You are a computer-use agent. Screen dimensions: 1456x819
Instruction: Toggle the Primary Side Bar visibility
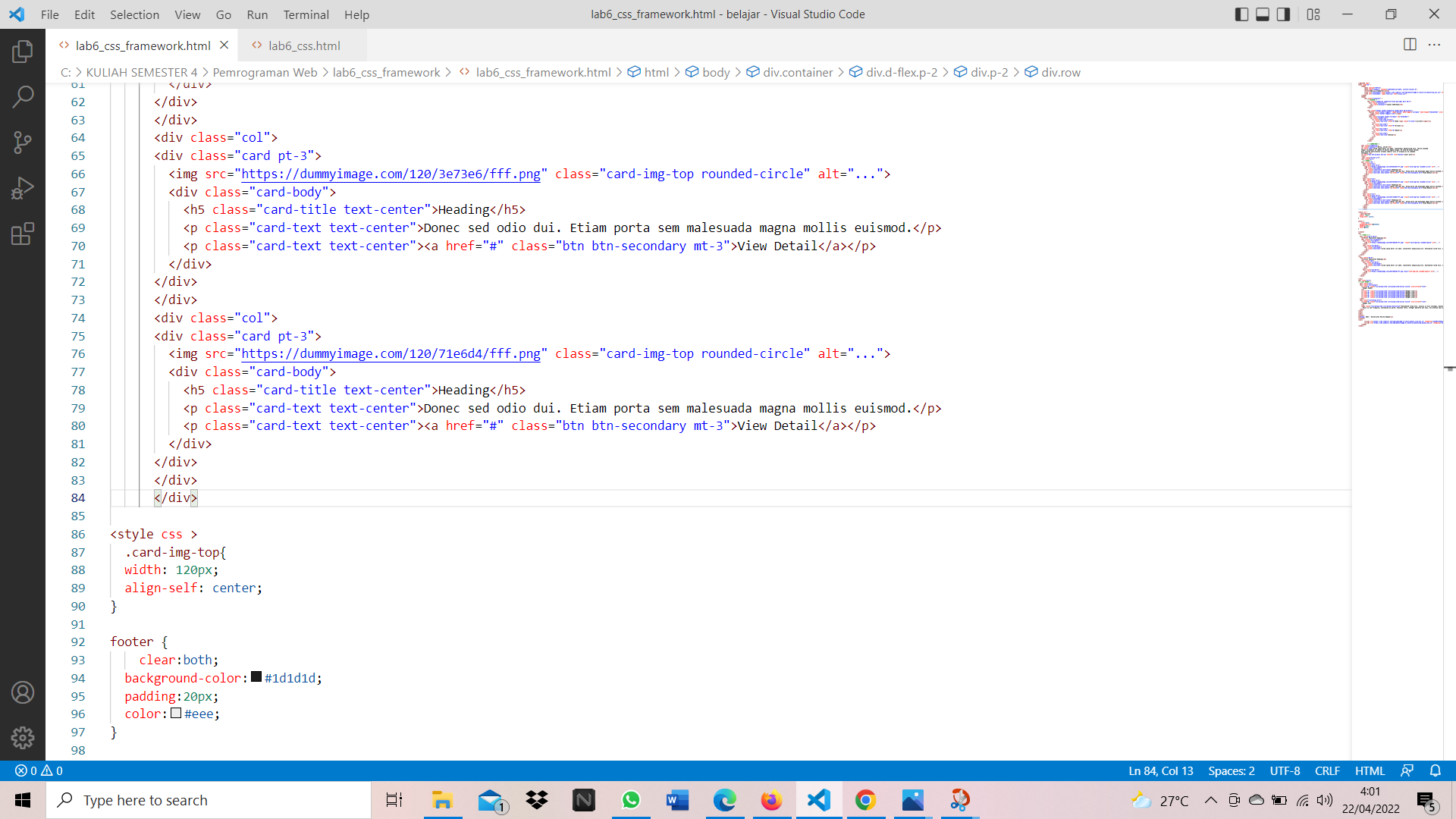click(1241, 14)
